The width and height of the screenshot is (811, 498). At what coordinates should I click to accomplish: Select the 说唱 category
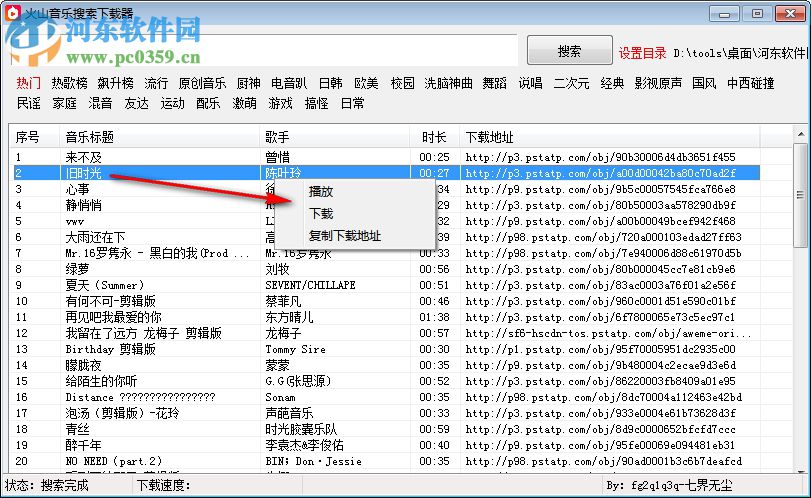[x=531, y=83]
